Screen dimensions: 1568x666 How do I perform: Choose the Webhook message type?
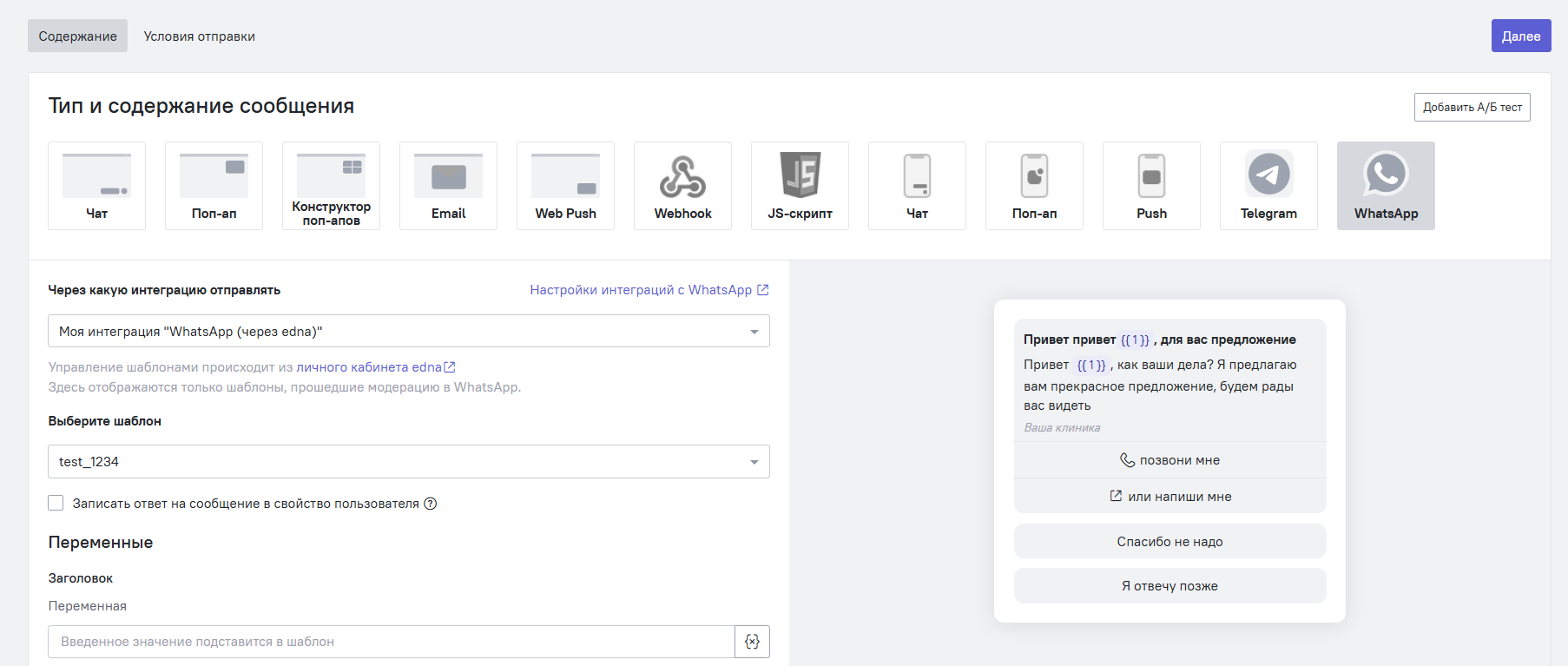pyautogui.click(x=682, y=186)
